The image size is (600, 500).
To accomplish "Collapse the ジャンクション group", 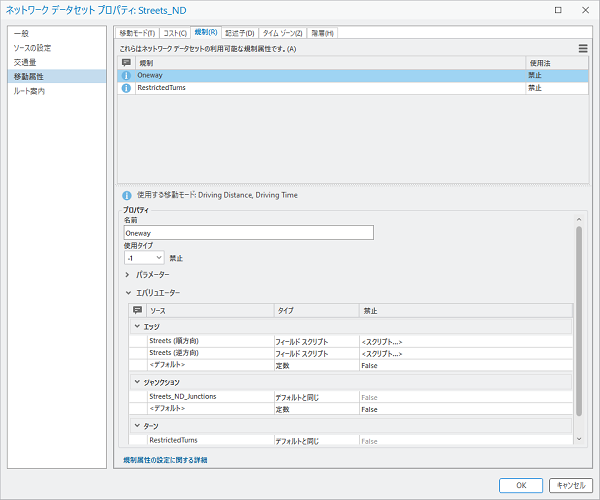I will [137, 382].
